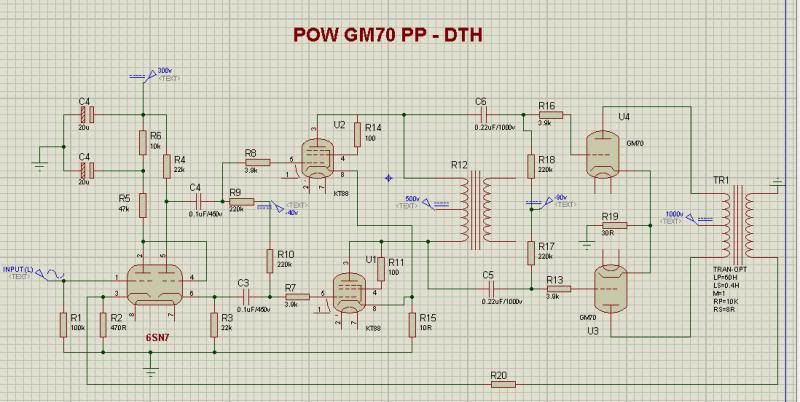Select the 6SN7 dual triode tube symbol
Viewport: 800px width, 402px height.
click(155, 285)
